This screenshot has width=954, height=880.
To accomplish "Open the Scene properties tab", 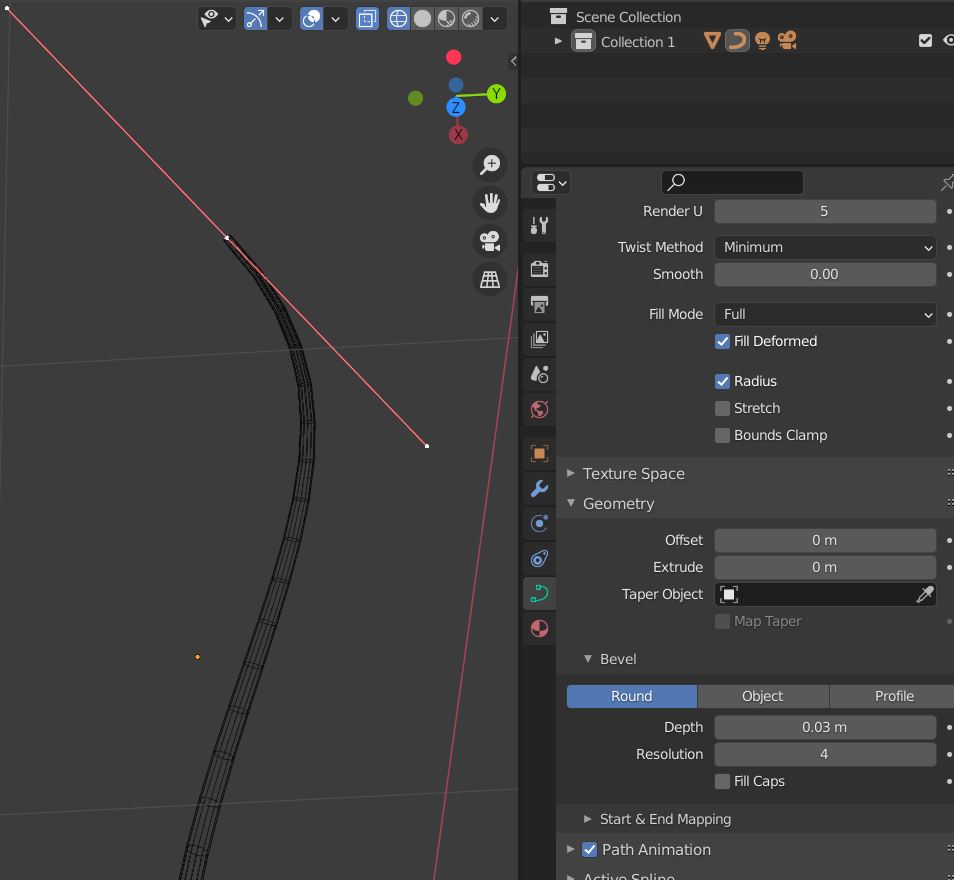I will tap(540, 374).
